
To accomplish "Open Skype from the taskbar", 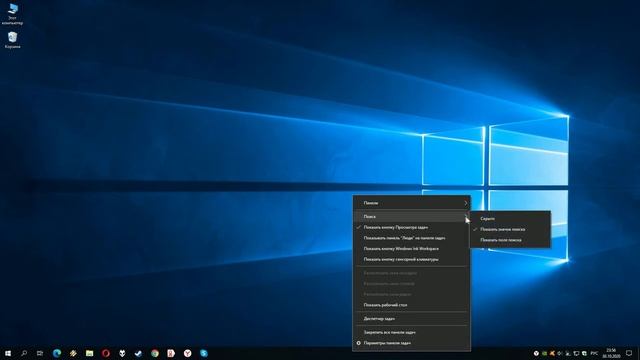I will pos(204,353).
